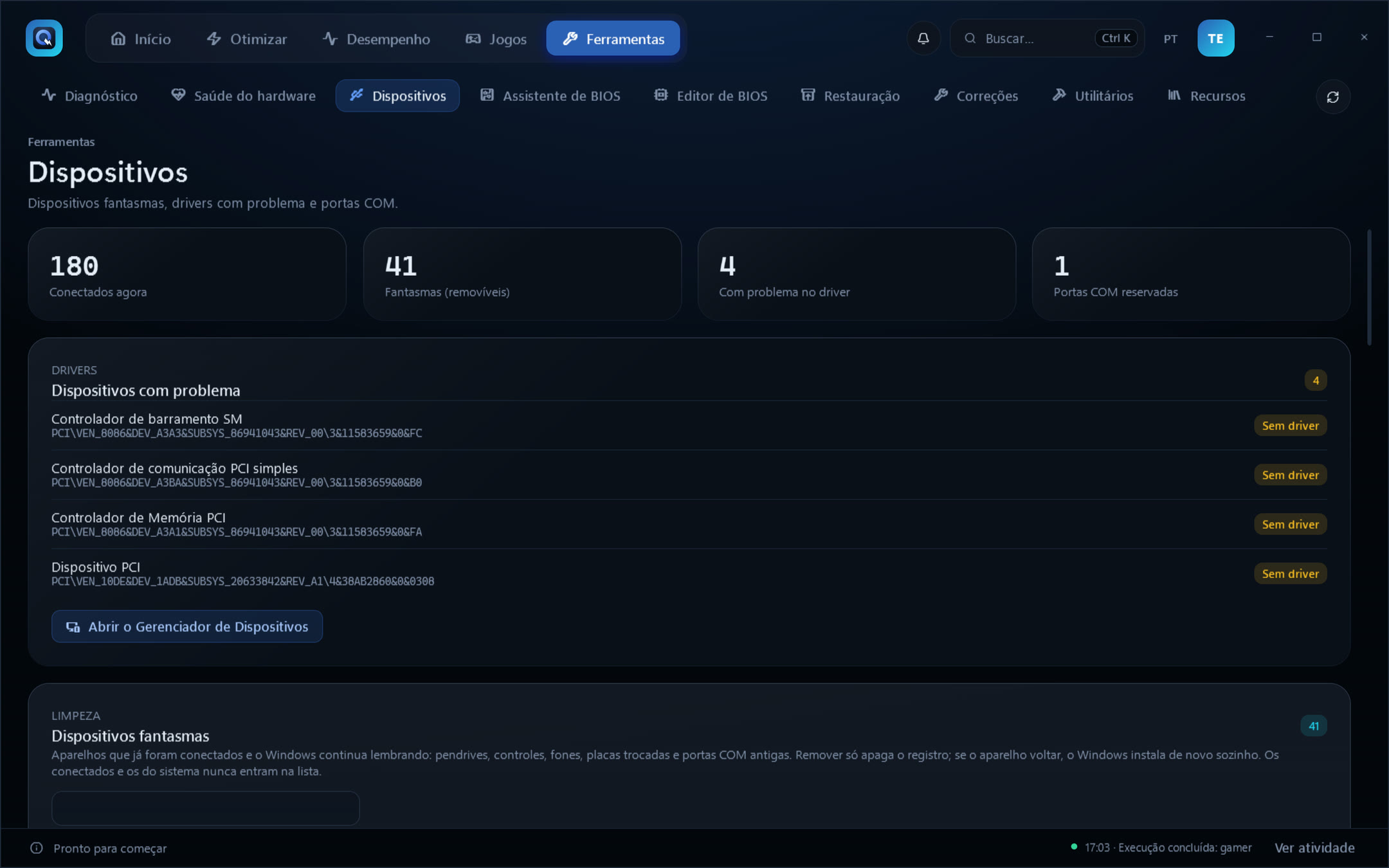Click the app logo icon

click(x=44, y=38)
